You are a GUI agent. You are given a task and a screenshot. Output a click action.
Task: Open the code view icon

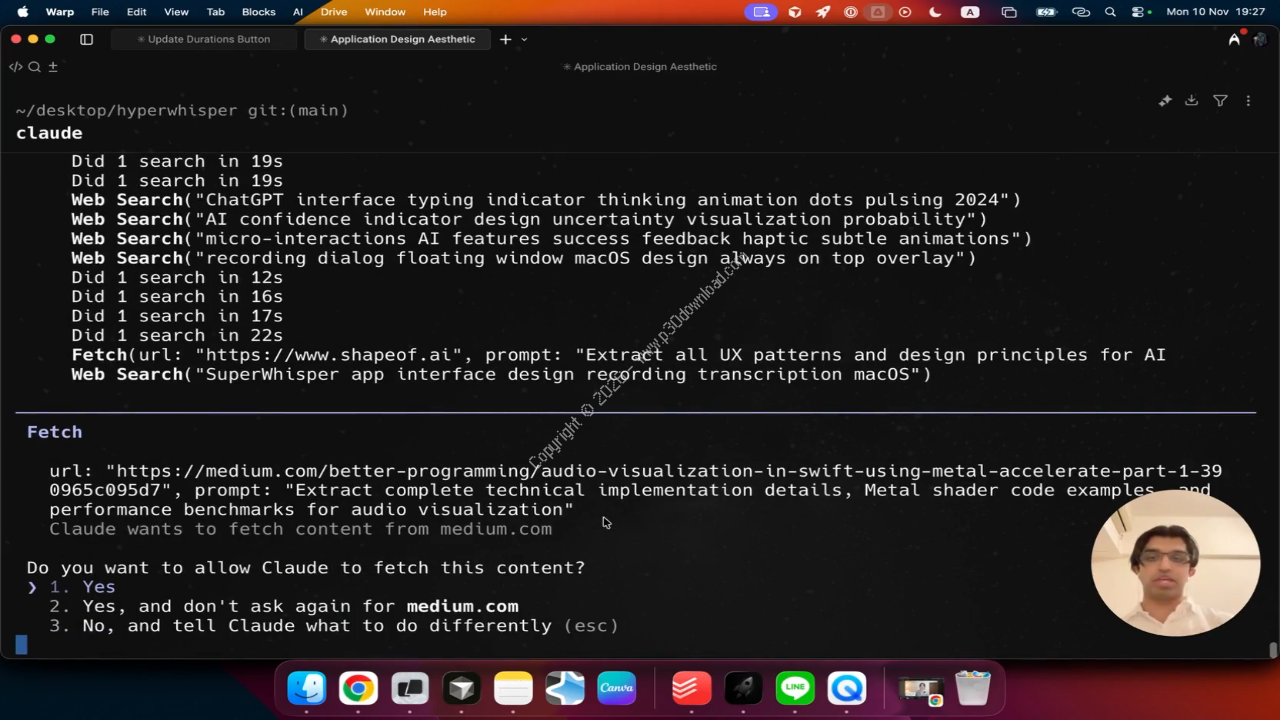[15, 67]
